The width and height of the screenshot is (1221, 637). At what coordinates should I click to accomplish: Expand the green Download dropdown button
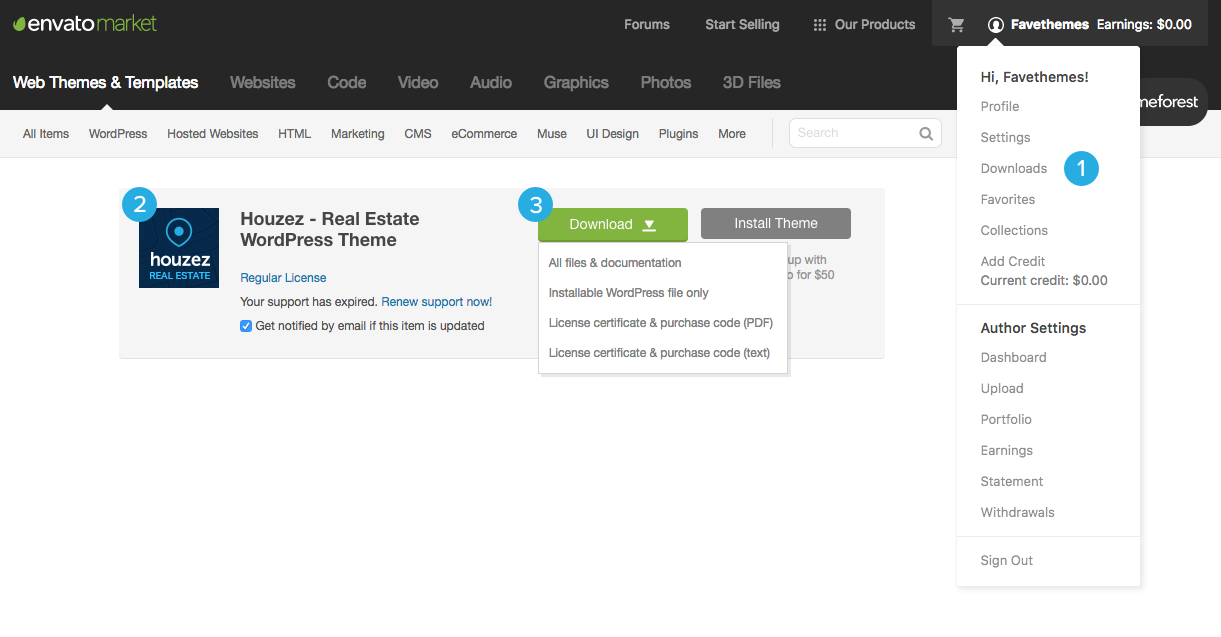[613, 225]
